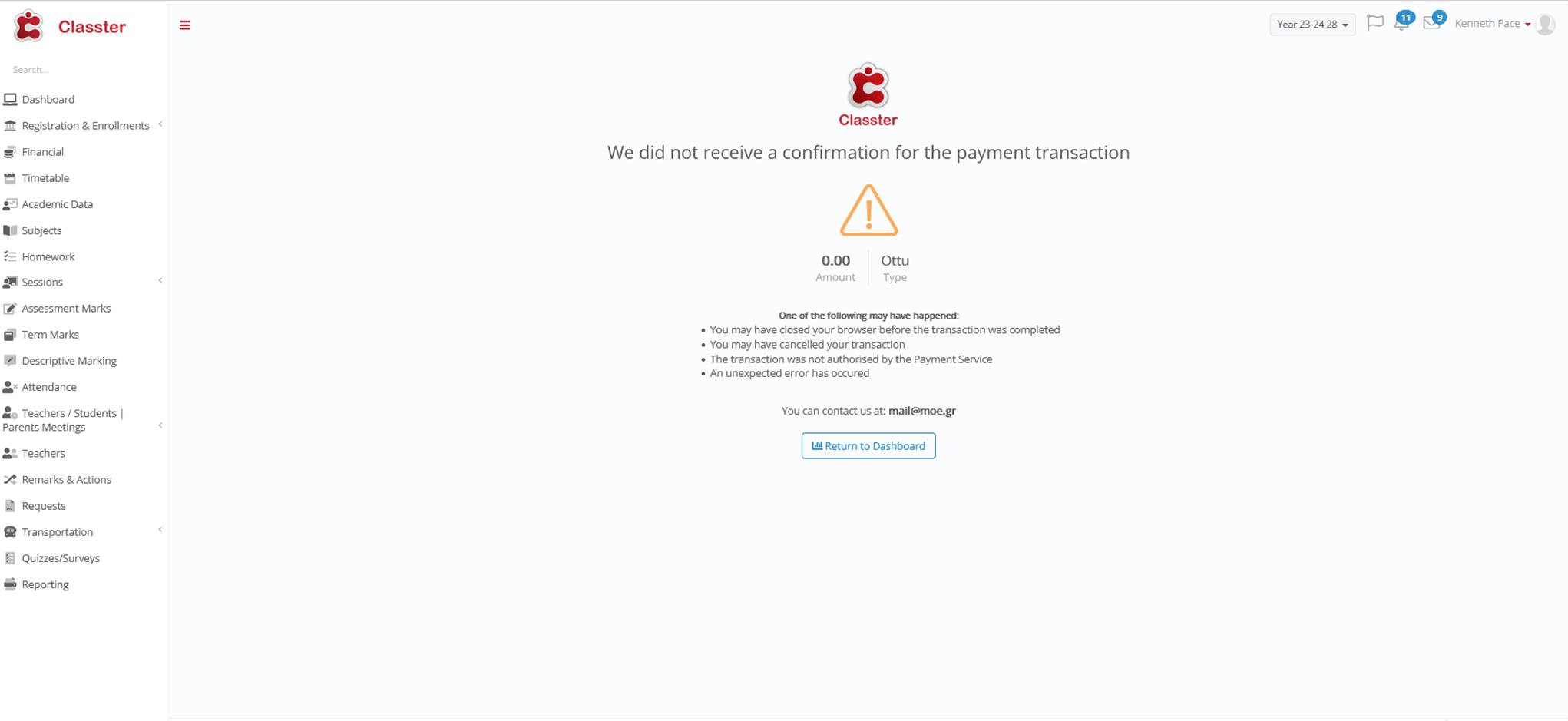Open the Kenneth Pace user dropdown
Image resolution: width=1568 pixels, height=721 pixels.
[x=1492, y=24]
